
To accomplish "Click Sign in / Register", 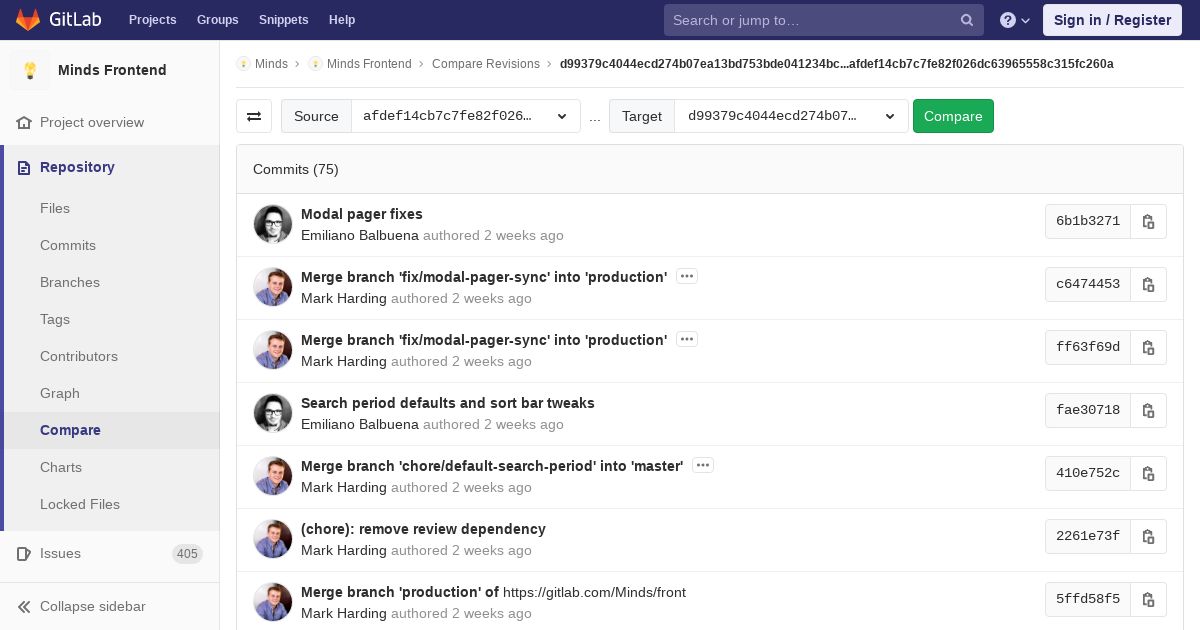I will 1112,20.
